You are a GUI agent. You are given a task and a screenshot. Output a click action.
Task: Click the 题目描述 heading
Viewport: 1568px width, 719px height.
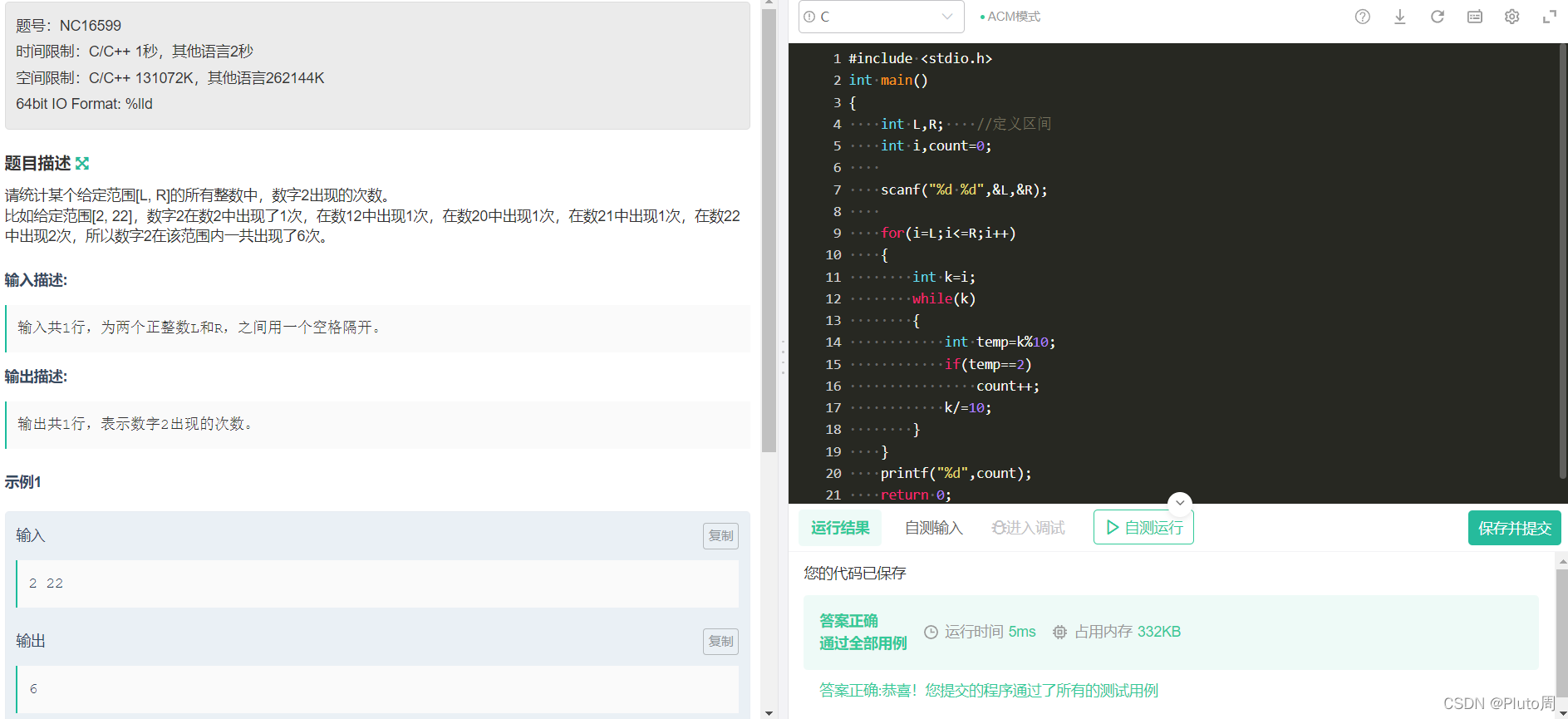coord(37,163)
